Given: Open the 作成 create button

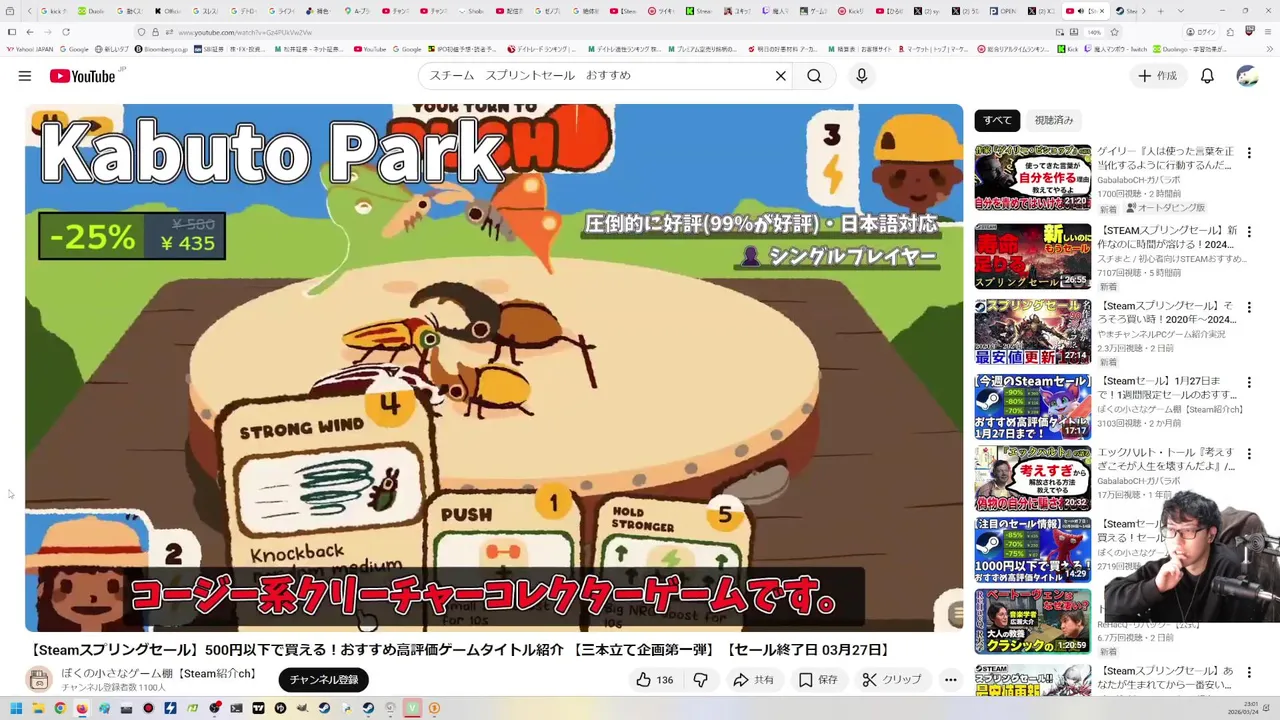Looking at the screenshot, I should (1157, 76).
